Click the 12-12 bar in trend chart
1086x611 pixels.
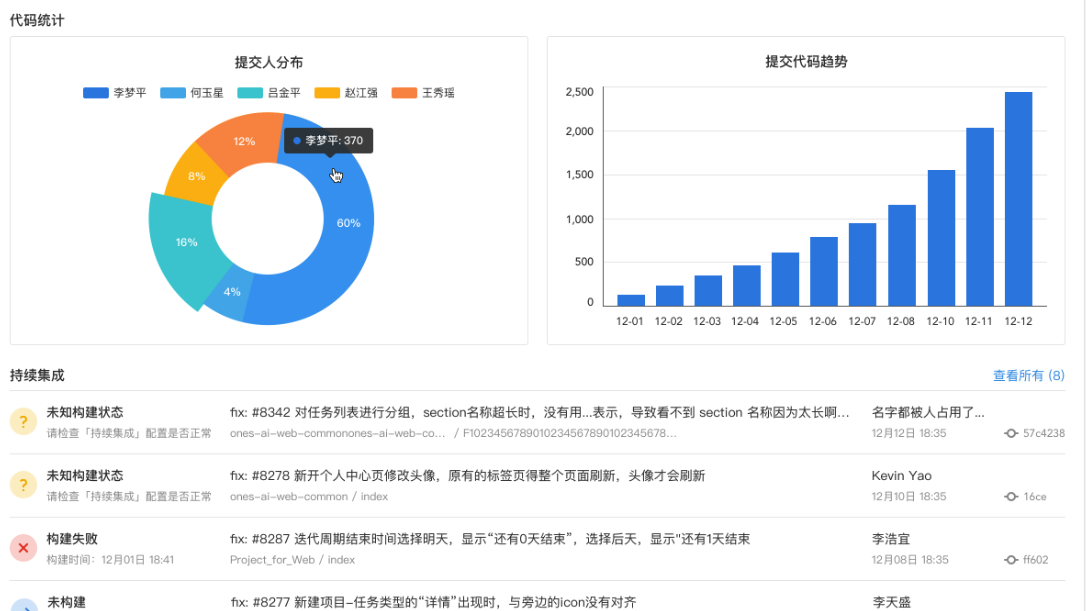coord(1018,199)
